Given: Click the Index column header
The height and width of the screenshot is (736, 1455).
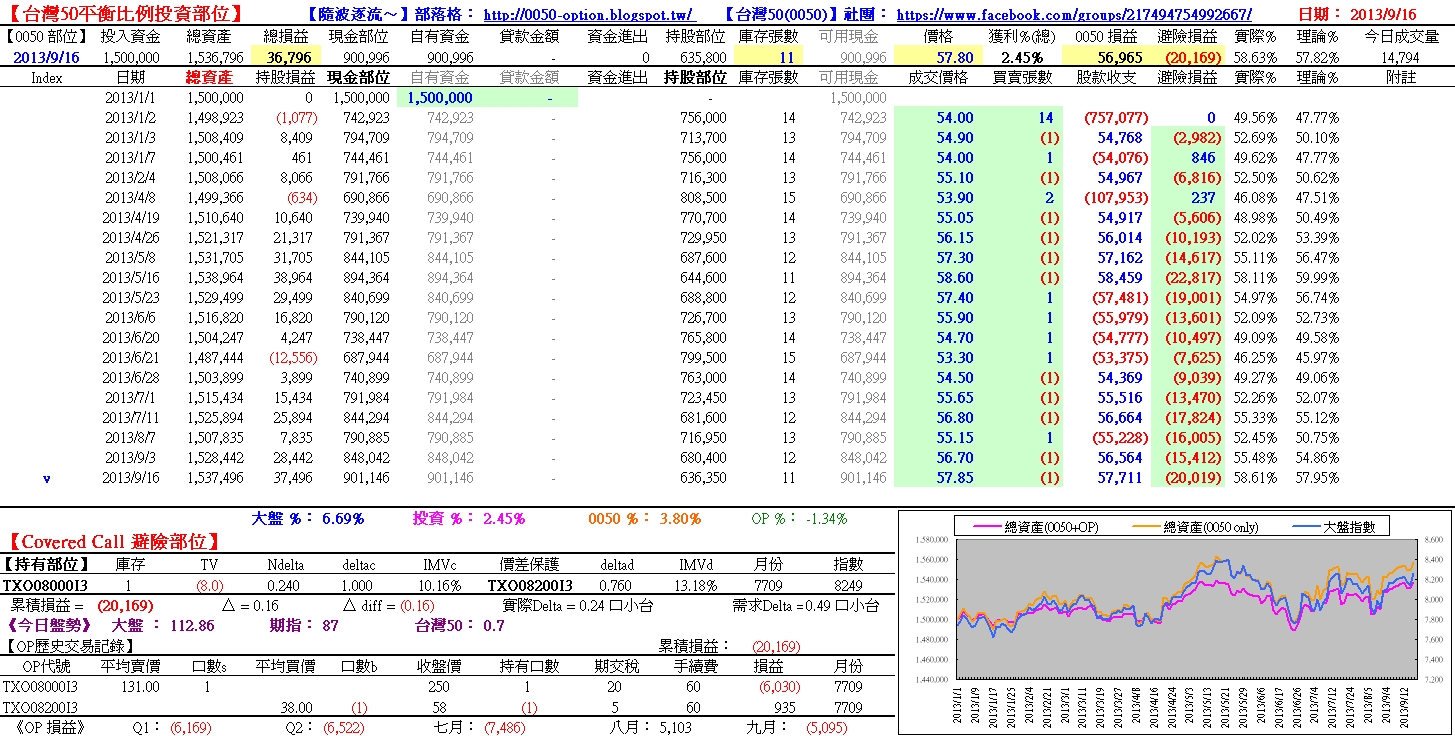Looking at the screenshot, I should point(47,77).
